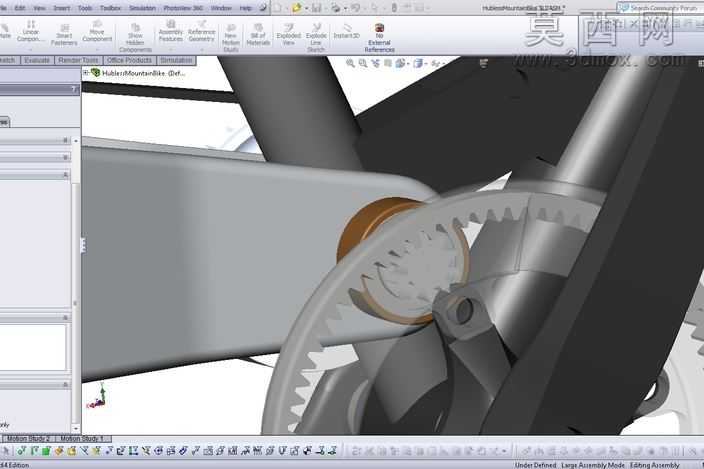Click the white list box in the left panel
Image resolution: width=704 pixels, height=469 pixels.
click(x=33, y=347)
